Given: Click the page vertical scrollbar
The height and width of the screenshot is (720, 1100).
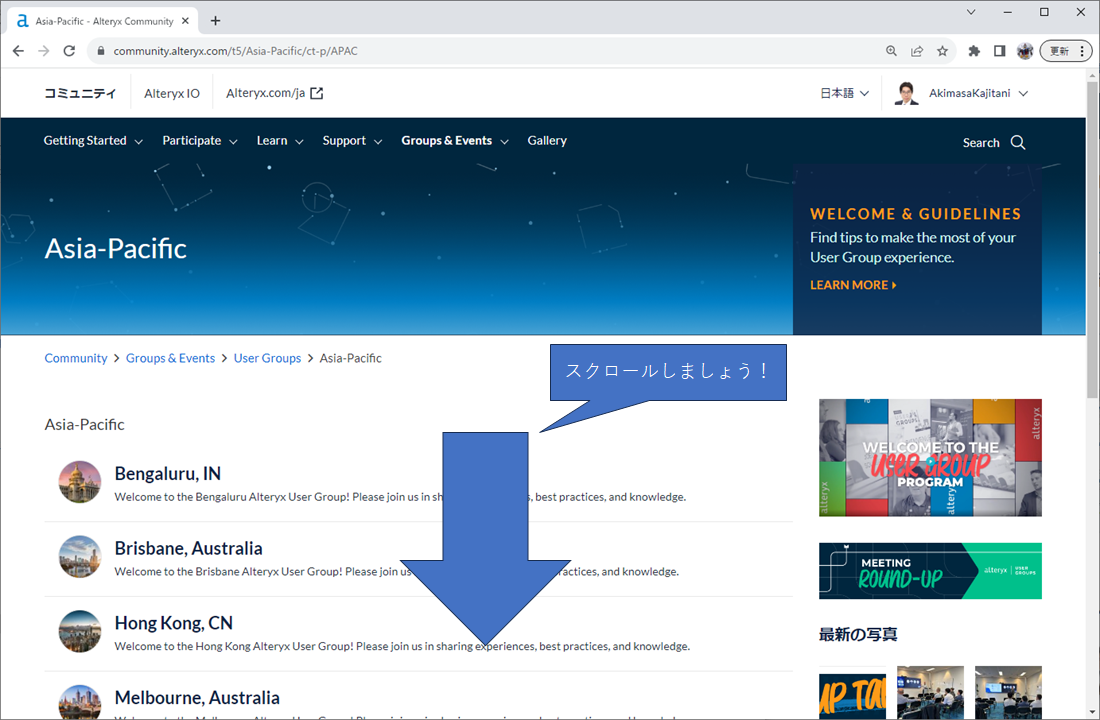Looking at the screenshot, I should pos(1092,300).
